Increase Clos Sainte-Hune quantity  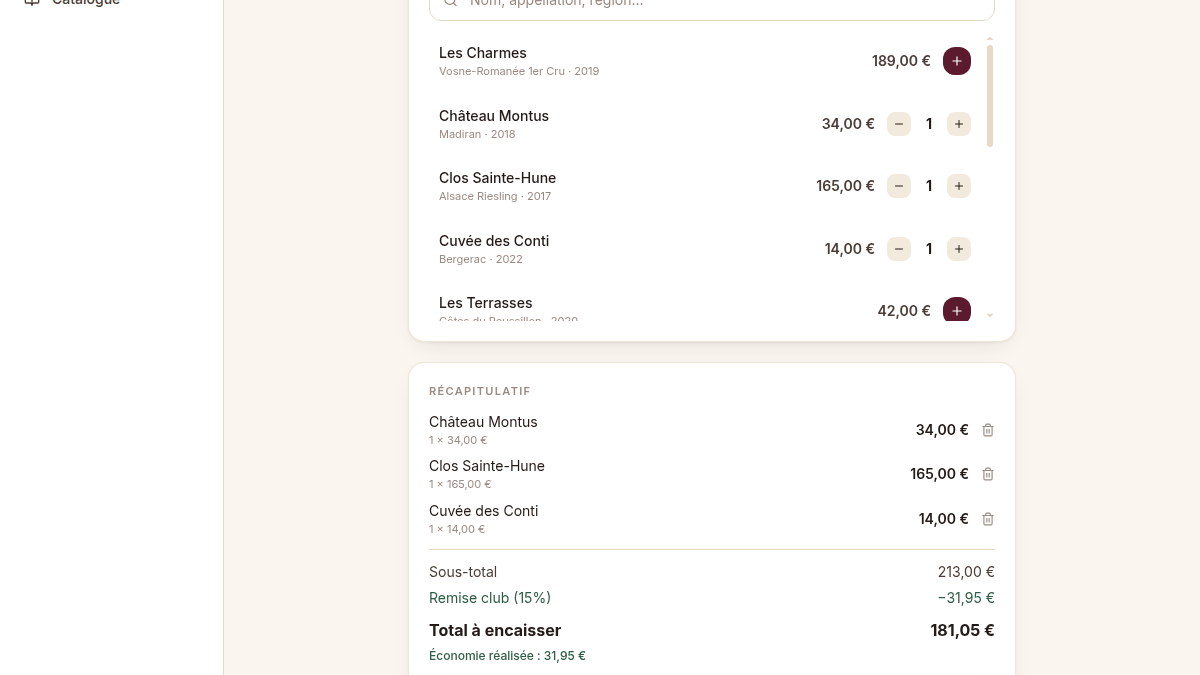tap(959, 186)
